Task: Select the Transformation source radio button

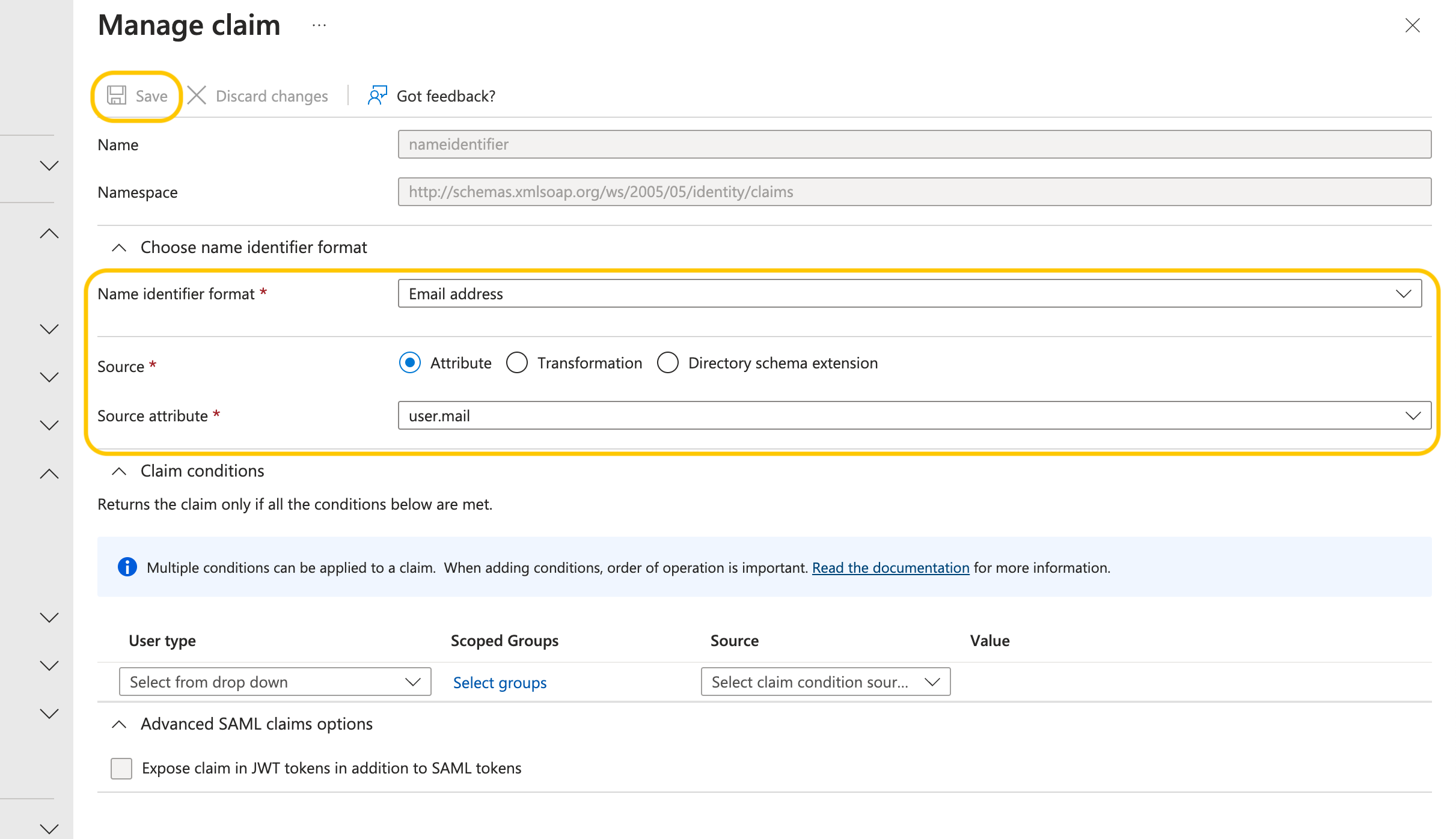Action: click(517, 363)
